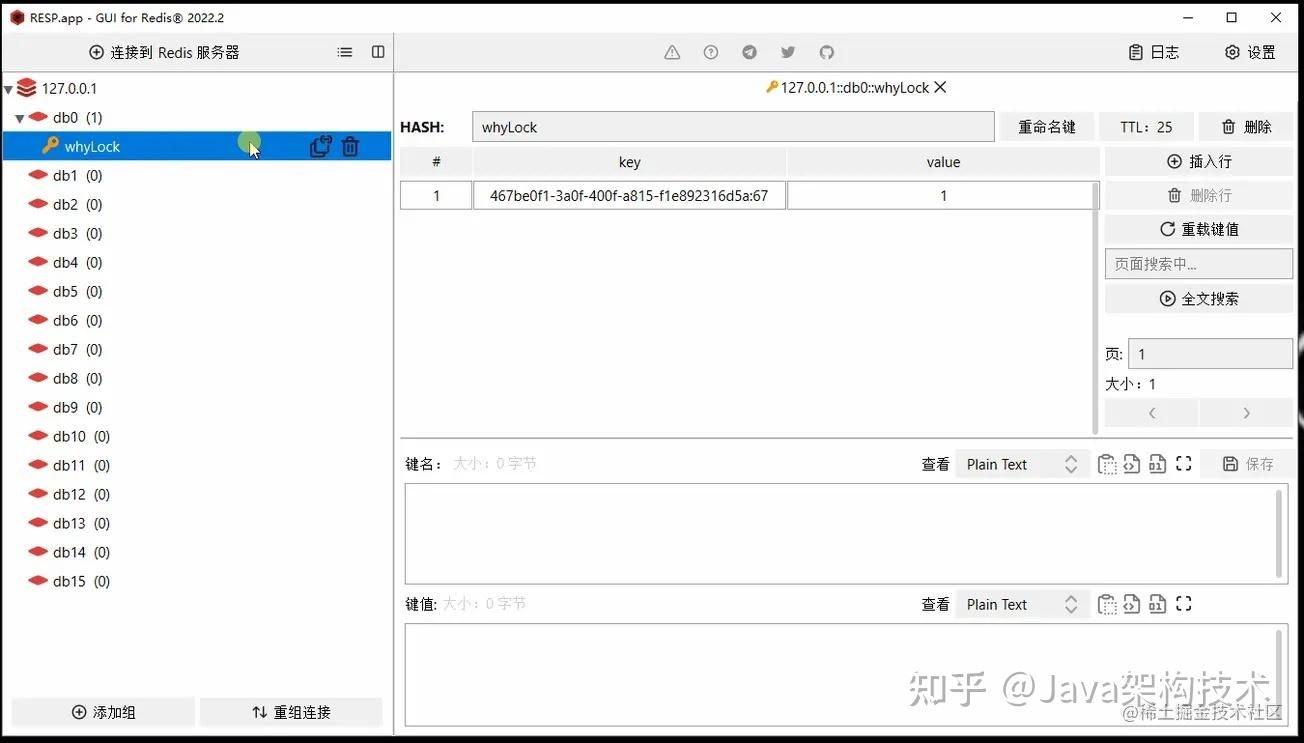This screenshot has width=1304, height=743.
Task: Click the warning alert icon
Action: tap(671, 52)
